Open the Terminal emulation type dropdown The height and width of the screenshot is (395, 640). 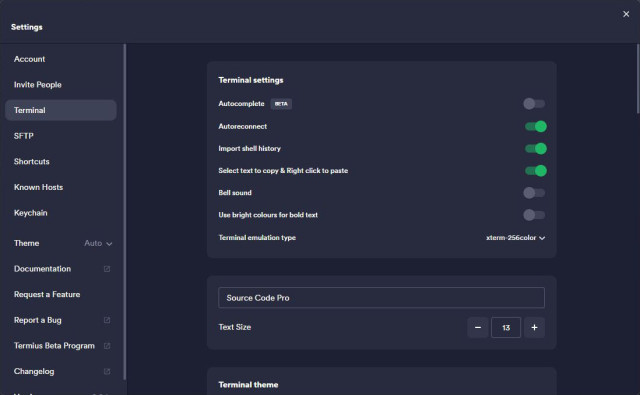click(x=516, y=237)
